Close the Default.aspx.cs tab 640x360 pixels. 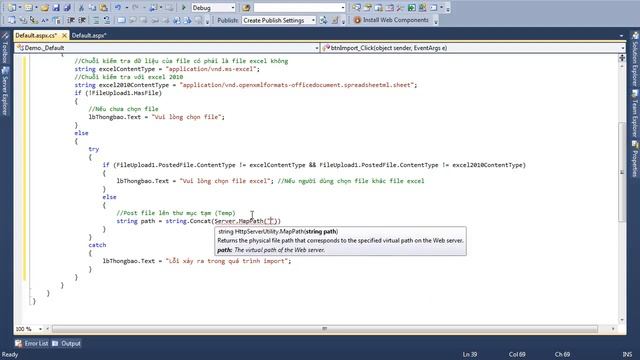64,36
